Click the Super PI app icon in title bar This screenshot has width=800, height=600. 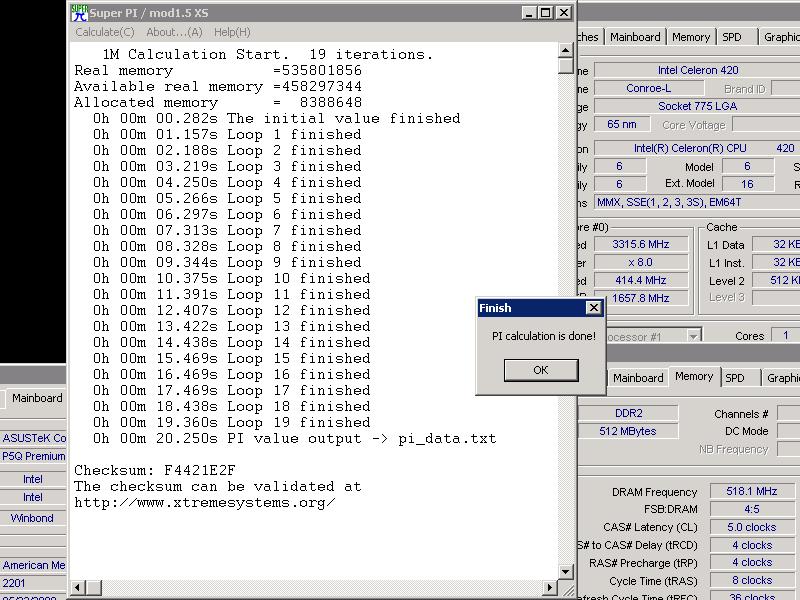click(79, 13)
